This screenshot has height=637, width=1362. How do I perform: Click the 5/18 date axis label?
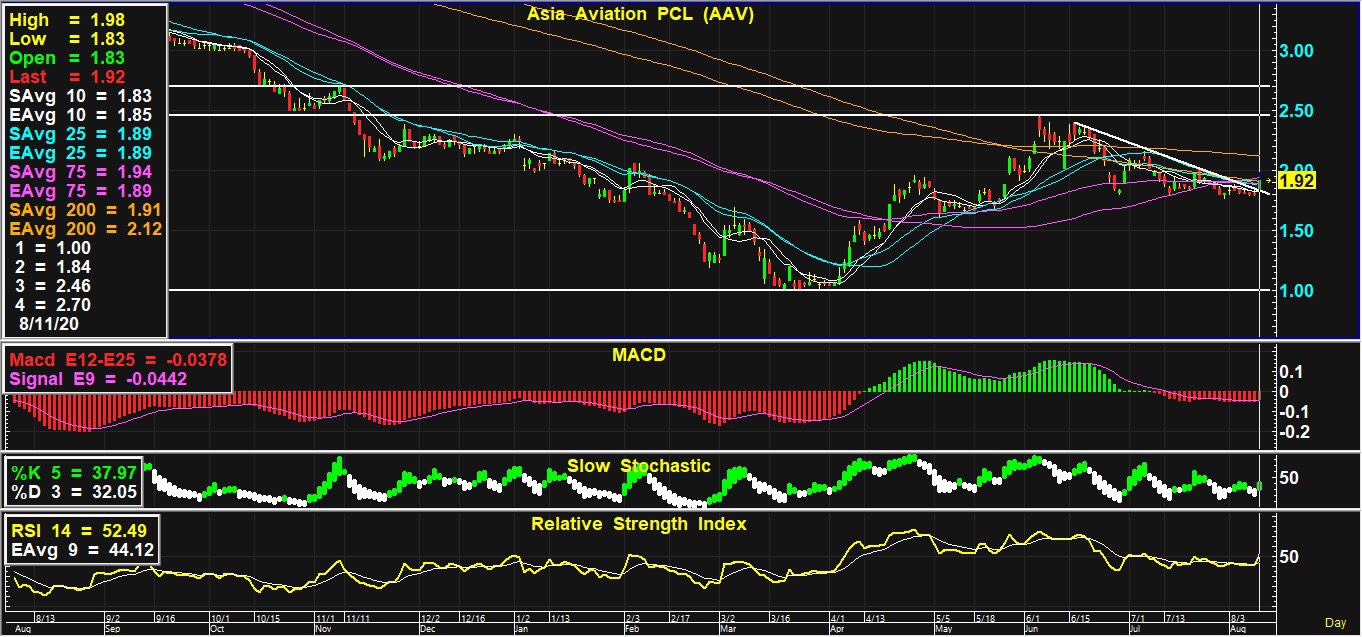[x=984, y=620]
